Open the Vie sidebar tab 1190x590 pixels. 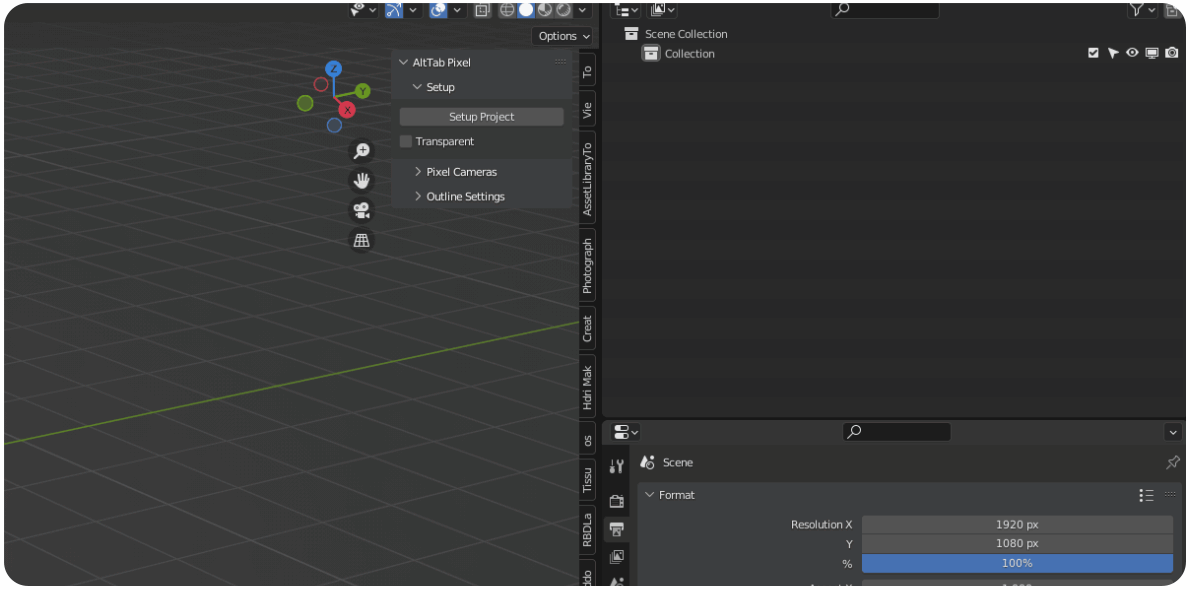587,109
